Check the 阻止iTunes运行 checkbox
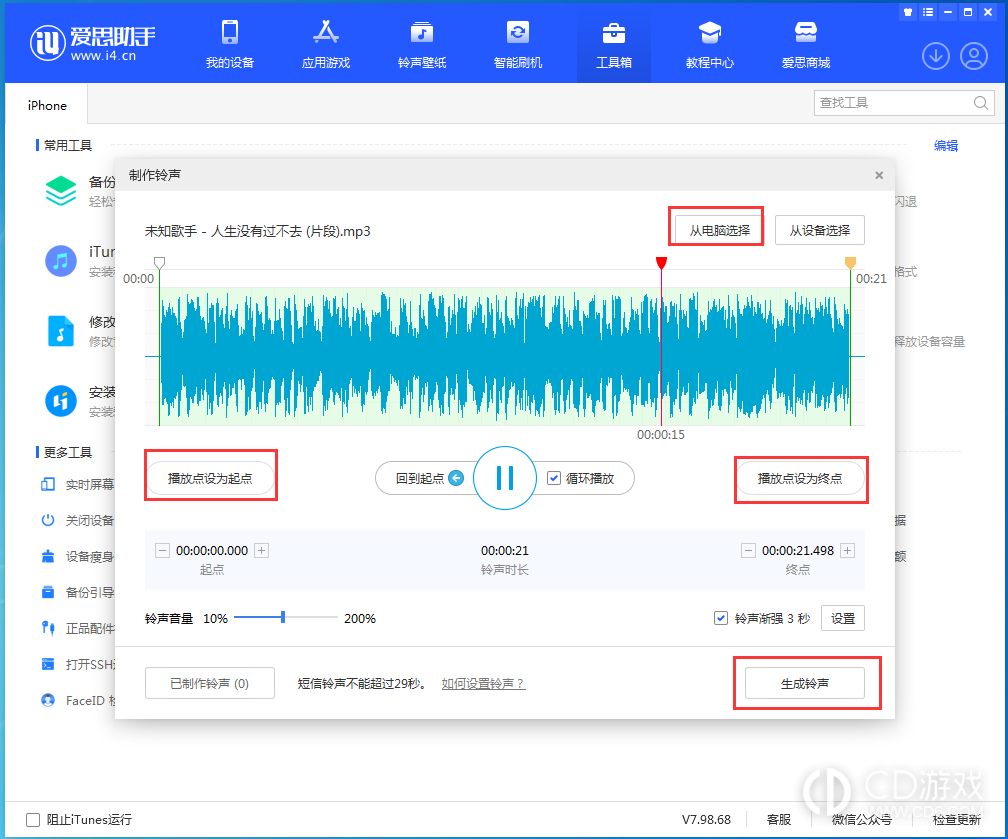This screenshot has width=1008, height=839. [x=34, y=819]
